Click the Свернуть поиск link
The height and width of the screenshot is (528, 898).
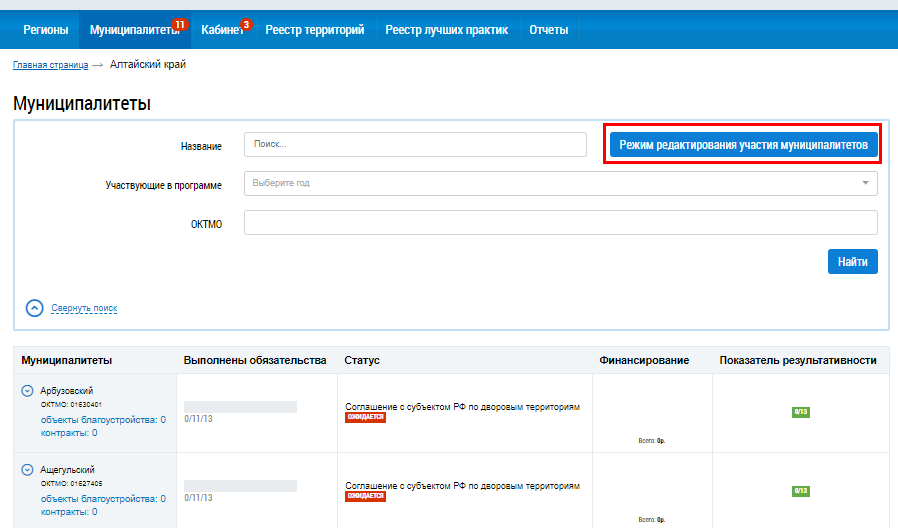[x=84, y=308]
